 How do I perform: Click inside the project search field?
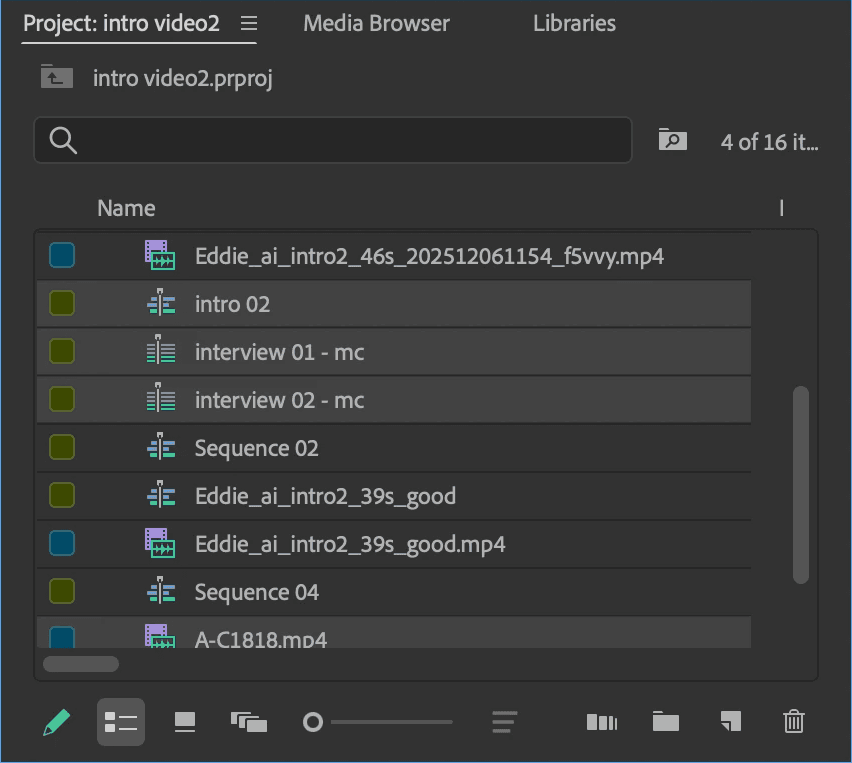(333, 140)
